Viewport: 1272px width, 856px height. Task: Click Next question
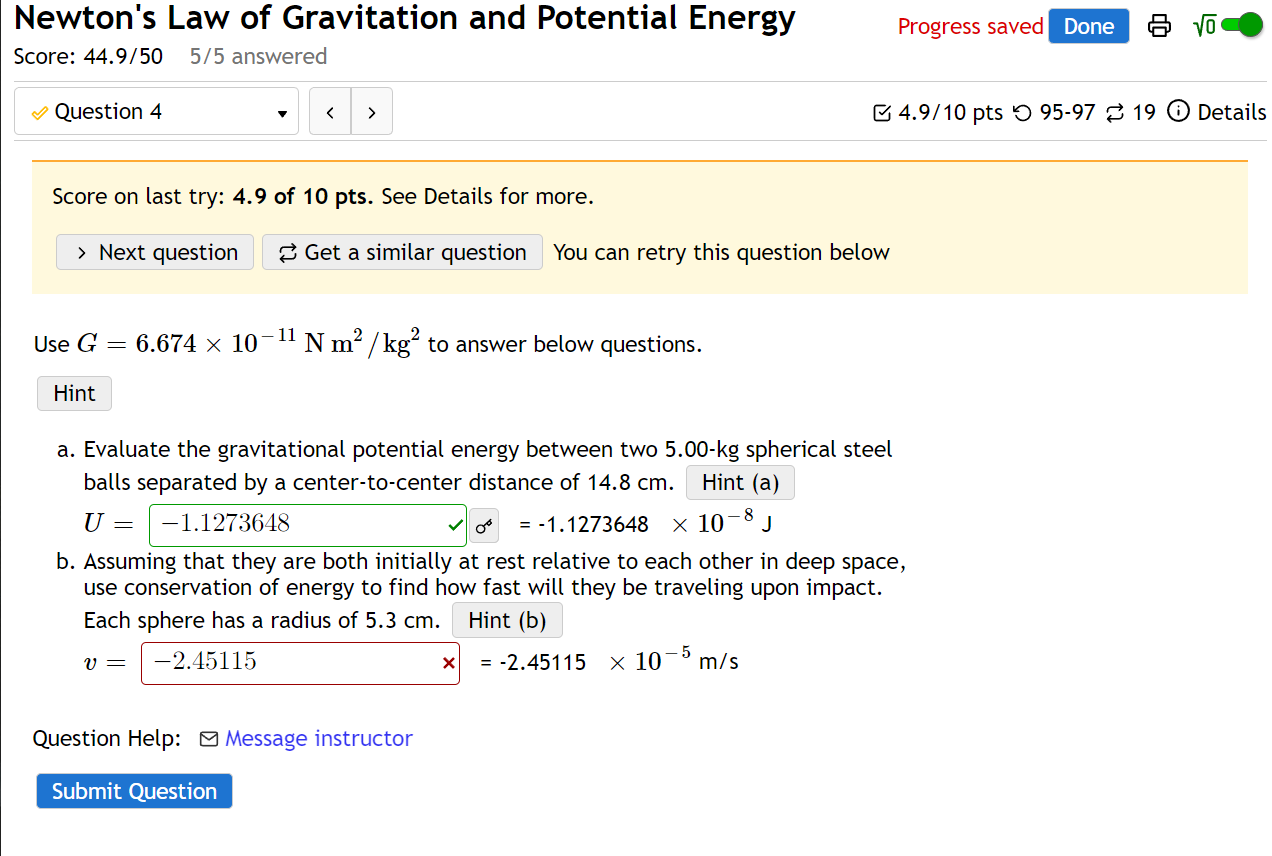[154, 252]
